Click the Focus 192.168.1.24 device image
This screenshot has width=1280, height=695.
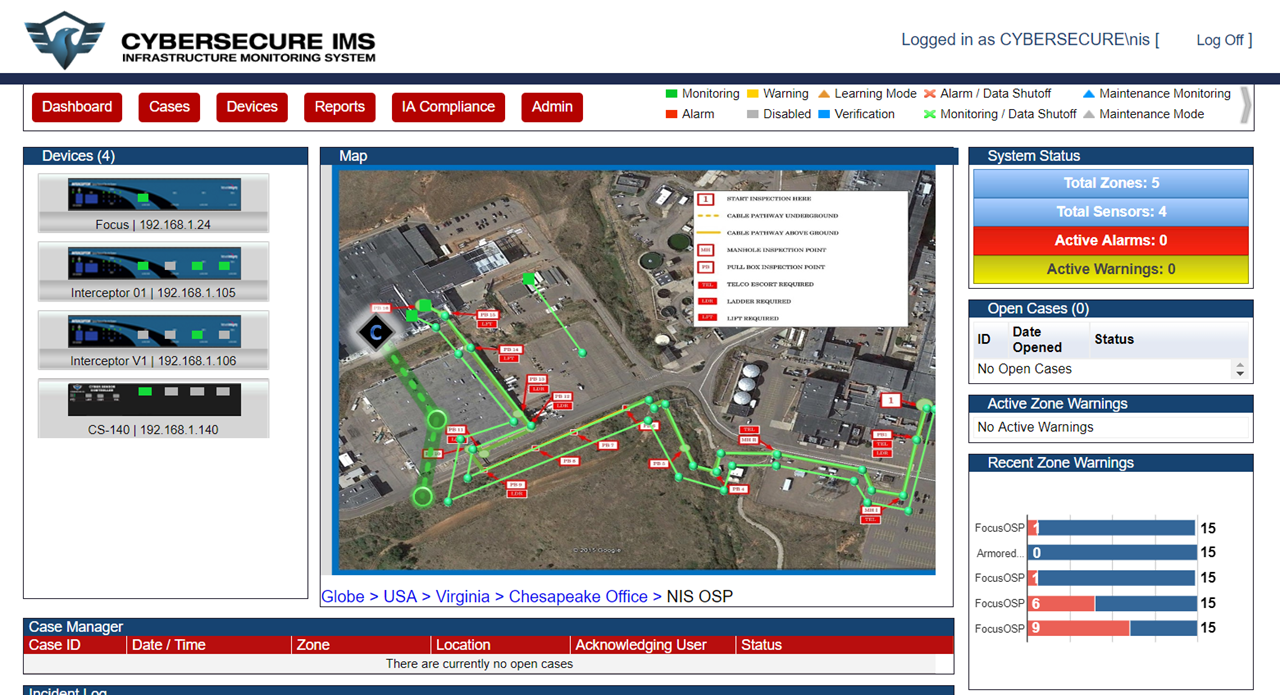coord(153,195)
